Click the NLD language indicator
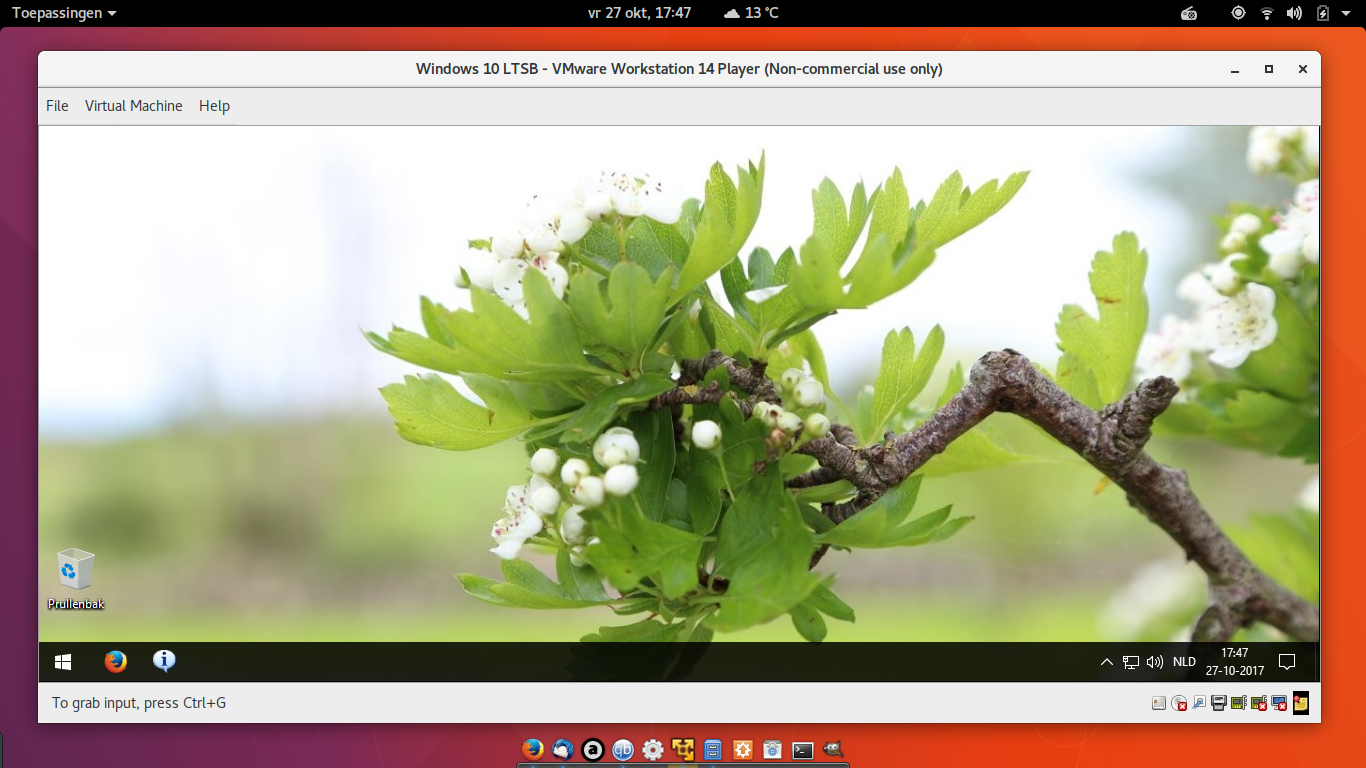Viewport: 1366px width, 768px height. pos(1184,661)
